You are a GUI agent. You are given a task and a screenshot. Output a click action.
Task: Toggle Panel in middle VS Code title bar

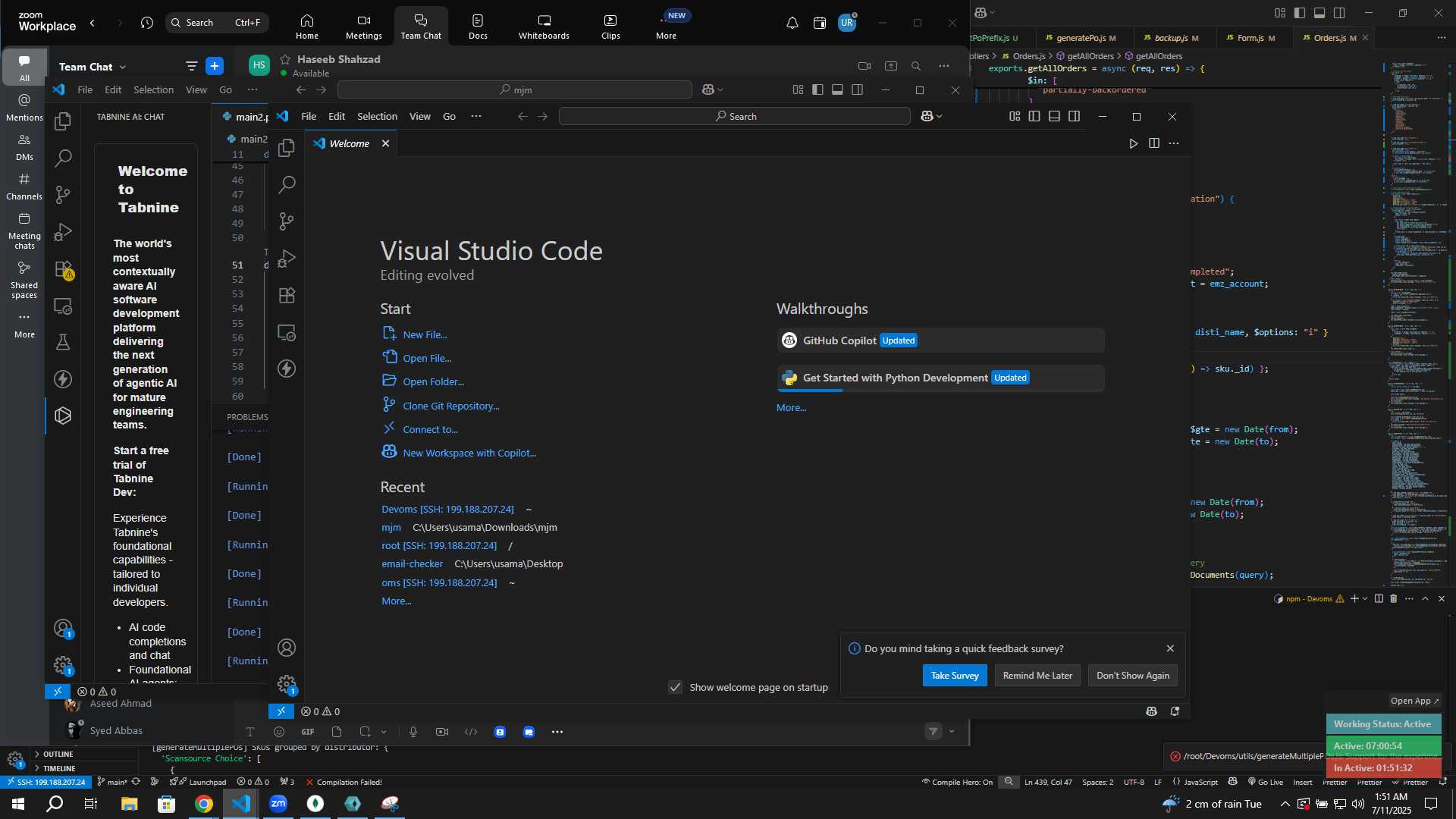click(837, 89)
